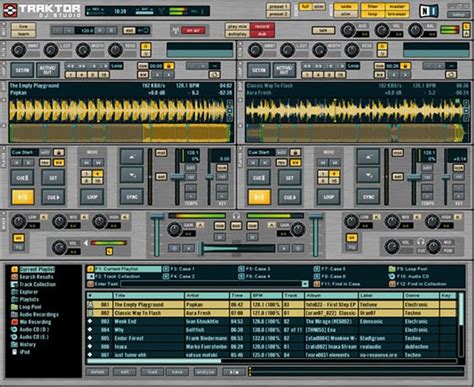
Task: Click the Native Instruments NI logo
Action: (428, 11)
